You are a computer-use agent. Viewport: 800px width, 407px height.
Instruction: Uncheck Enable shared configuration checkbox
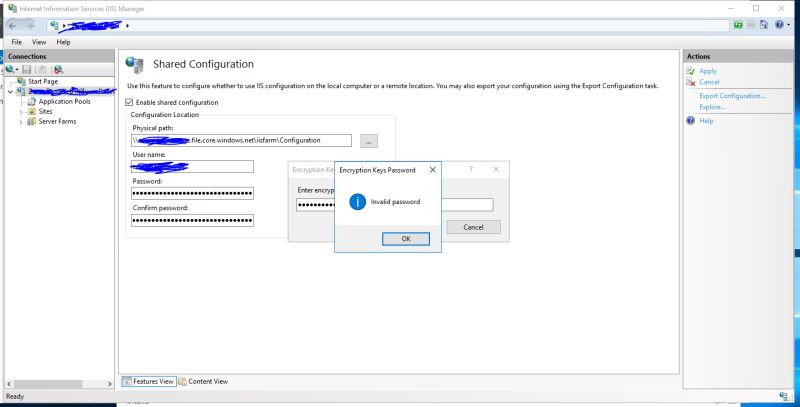pyautogui.click(x=129, y=103)
